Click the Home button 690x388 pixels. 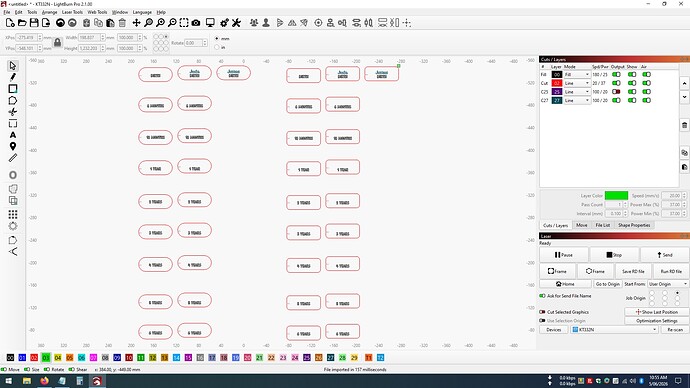[x=565, y=284]
